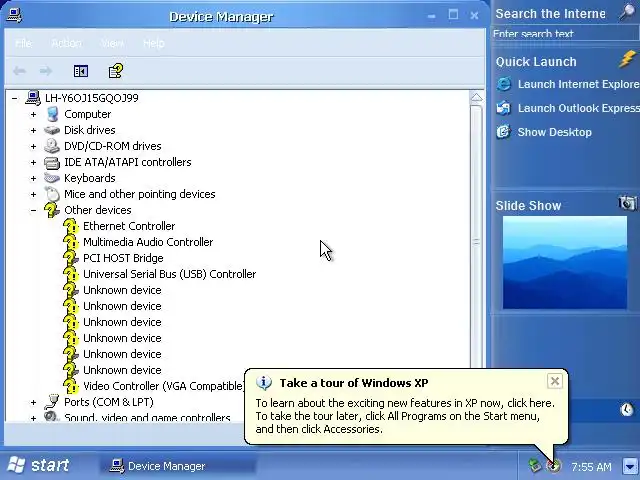Click Device Manager taskbar button
This screenshot has width=640, height=480.
[x=178, y=466]
